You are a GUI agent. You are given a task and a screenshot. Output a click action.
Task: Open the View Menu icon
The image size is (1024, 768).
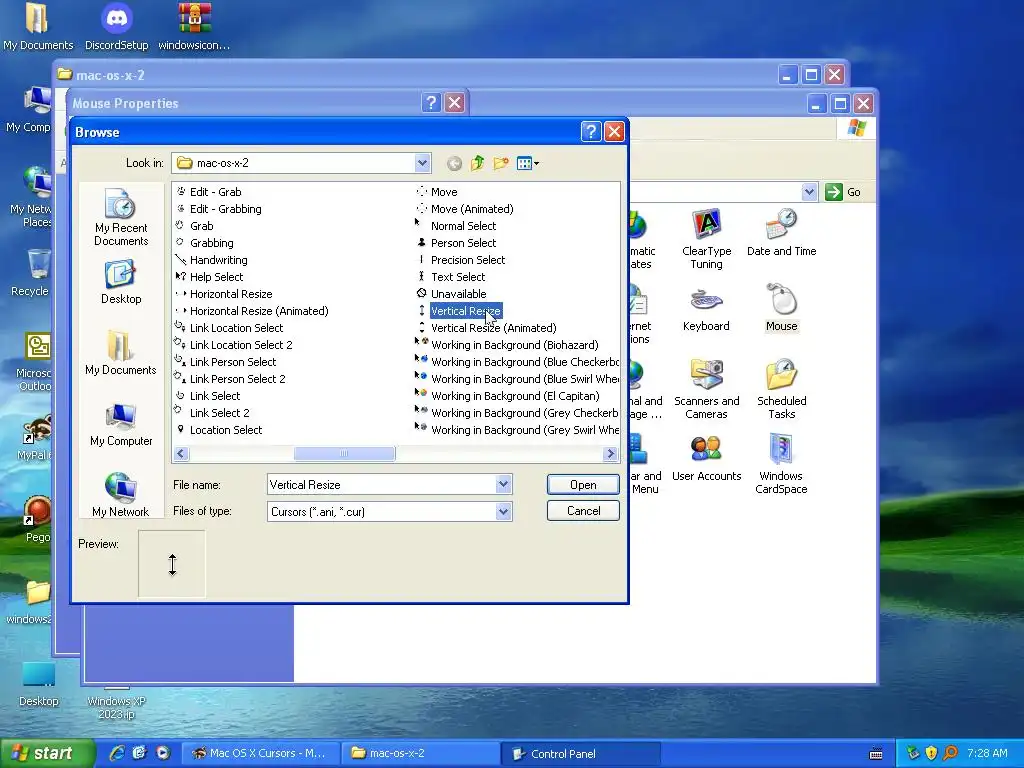pos(528,163)
